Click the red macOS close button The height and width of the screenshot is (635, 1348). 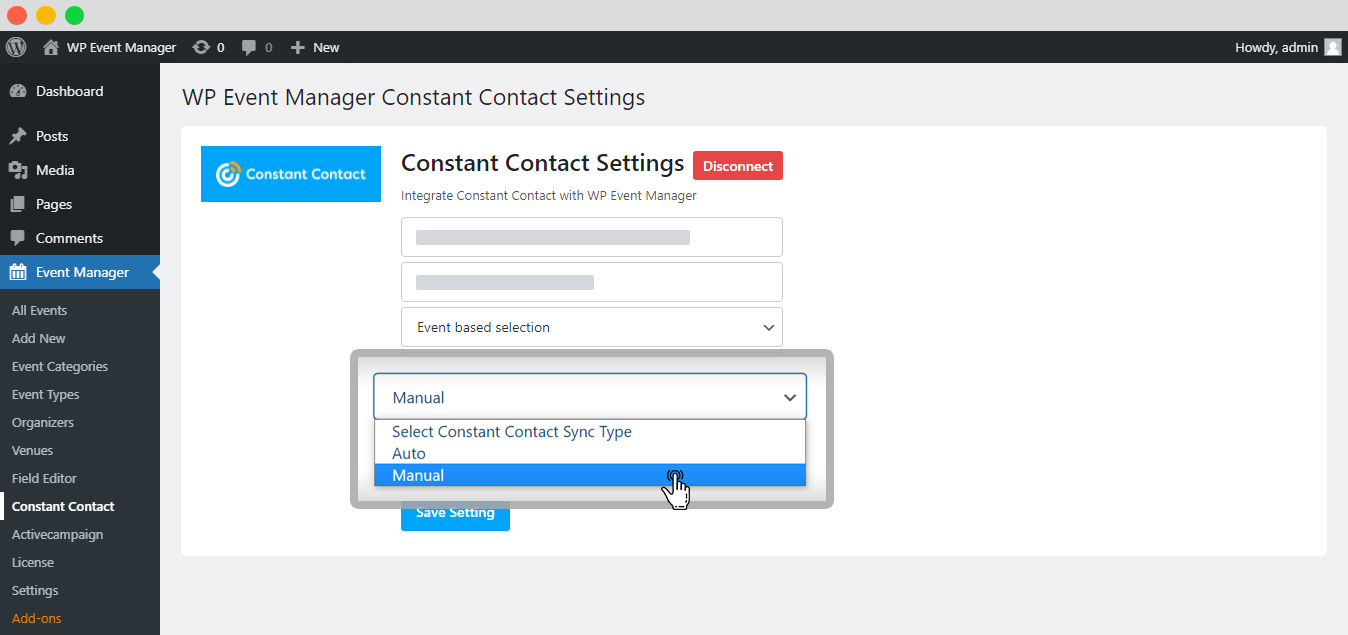(x=17, y=15)
